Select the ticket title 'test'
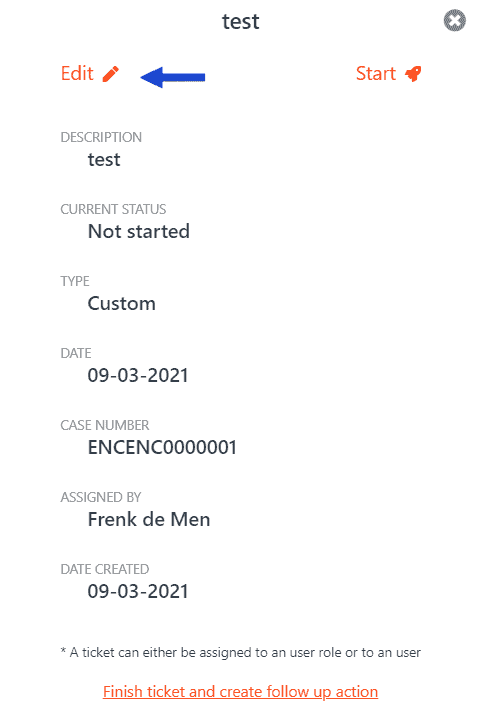The width and height of the screenshot is (485, 725). (x=240, y=21)
